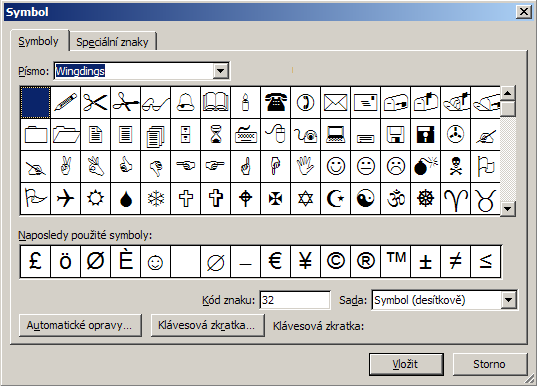This screenshot has height=386, width=537.
Task: Open Automatické opravy dialog
Action: tap(79, 325)
